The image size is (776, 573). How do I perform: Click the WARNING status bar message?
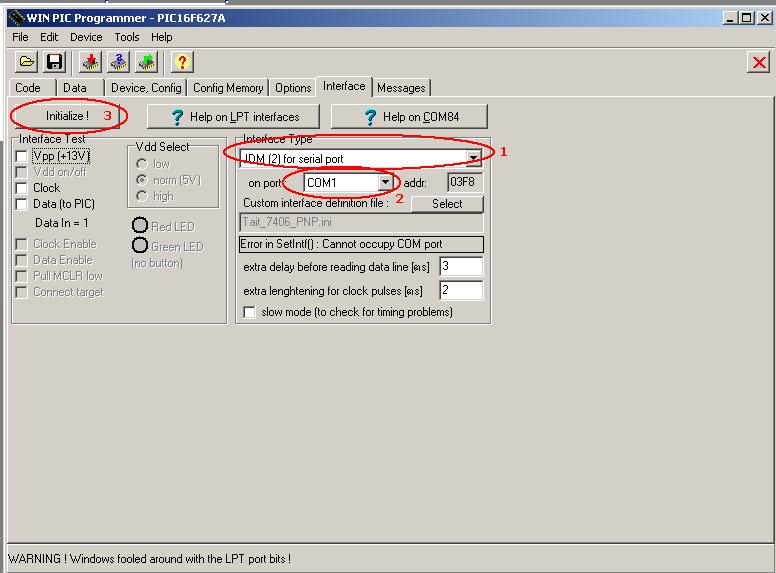tap(149, 559)
